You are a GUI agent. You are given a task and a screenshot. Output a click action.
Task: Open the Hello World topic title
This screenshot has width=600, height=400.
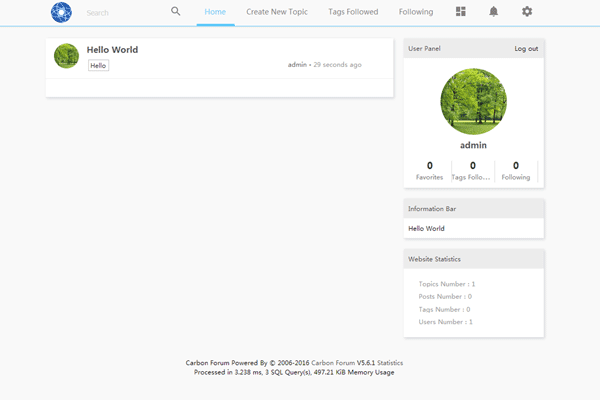click(112, 49)
